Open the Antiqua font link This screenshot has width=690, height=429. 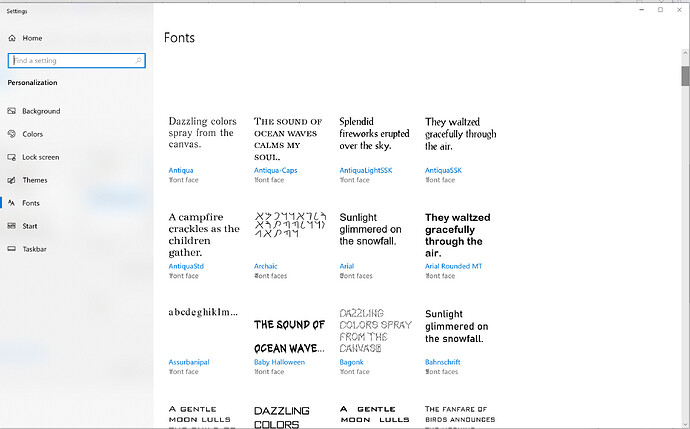[x=181, y=171]
